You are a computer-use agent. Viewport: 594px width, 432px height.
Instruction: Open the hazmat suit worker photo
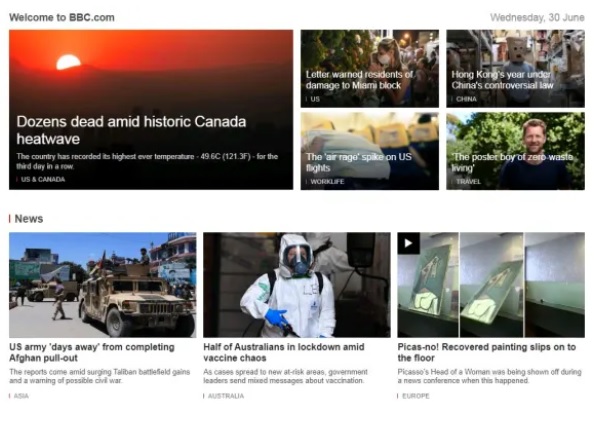click(x=297, y=285)
